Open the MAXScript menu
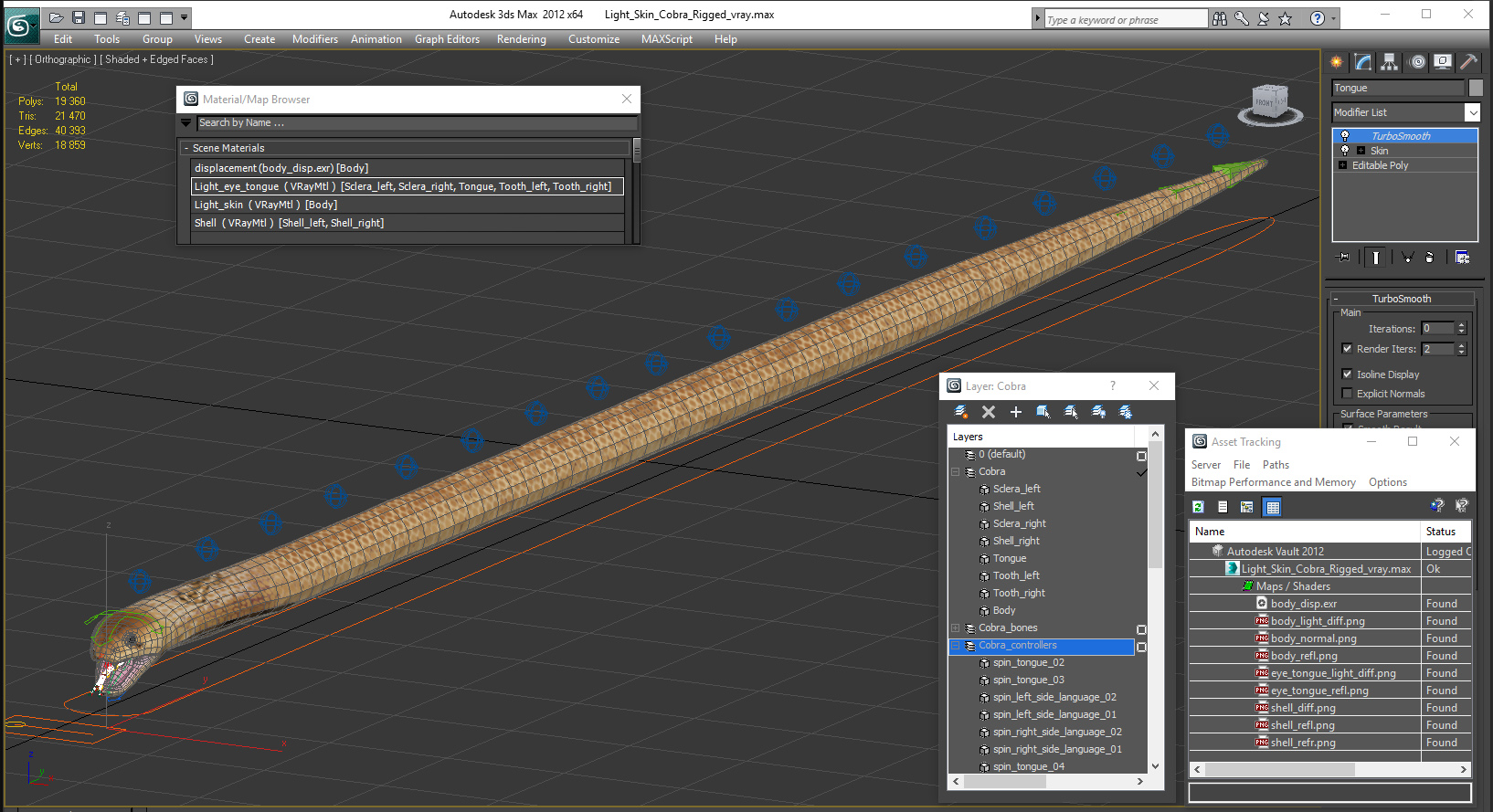This screenshot has width=1493, height=812. [x=667, y=39]
